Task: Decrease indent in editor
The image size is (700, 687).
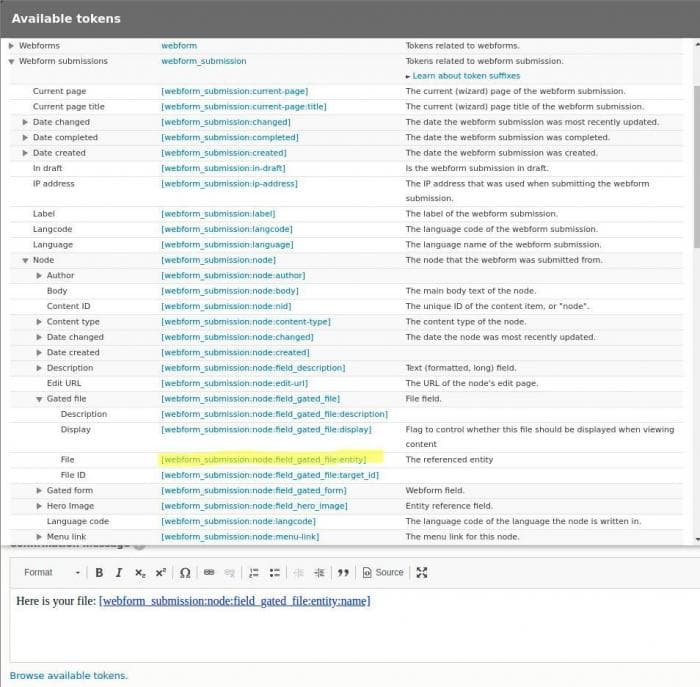Action: coord(299,572)
